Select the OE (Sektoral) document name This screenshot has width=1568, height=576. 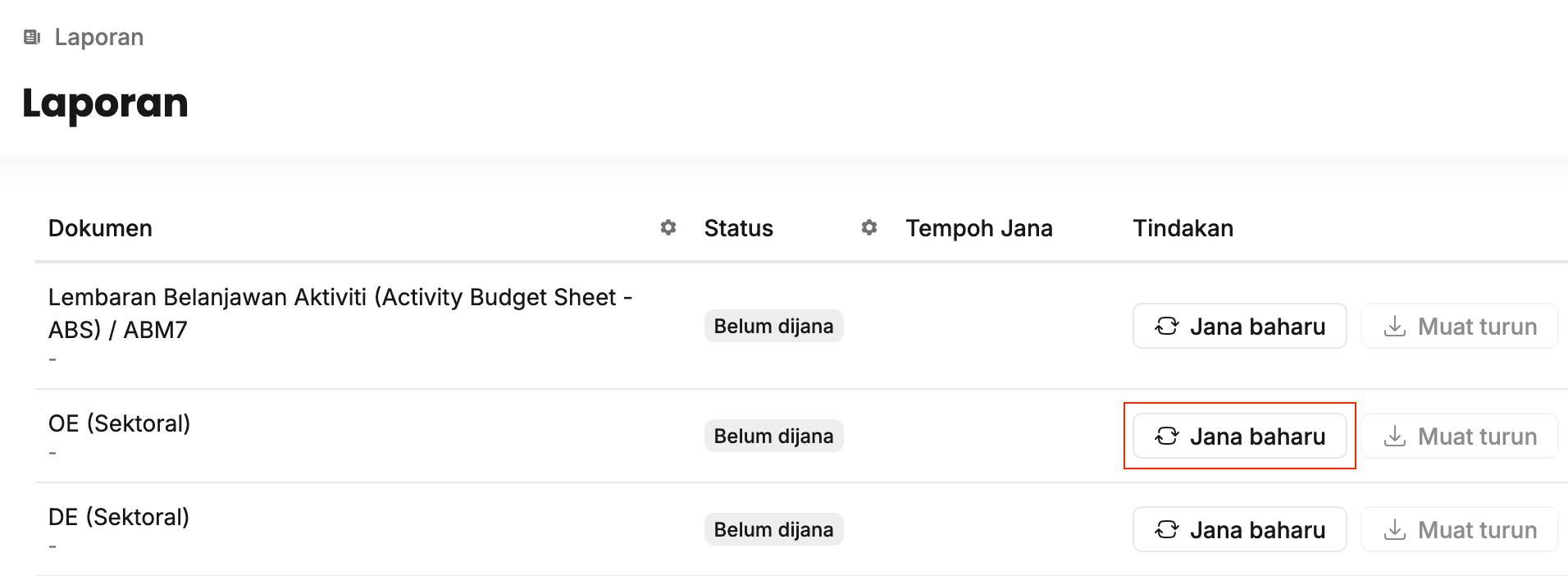click(x=120, y=423)
